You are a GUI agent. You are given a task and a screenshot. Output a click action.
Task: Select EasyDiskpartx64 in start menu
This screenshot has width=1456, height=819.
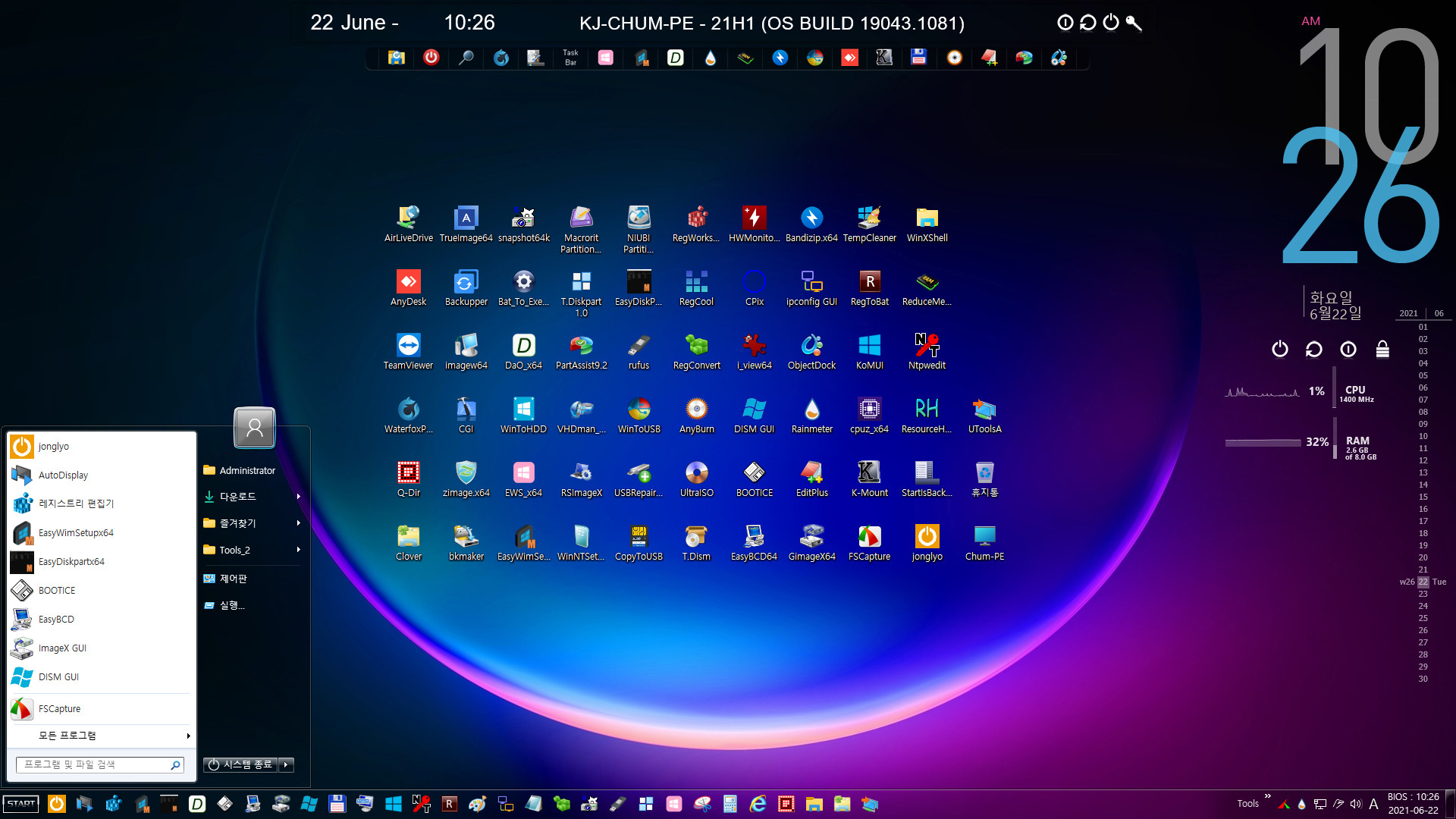pyautogui.click(x=100, y=562)
